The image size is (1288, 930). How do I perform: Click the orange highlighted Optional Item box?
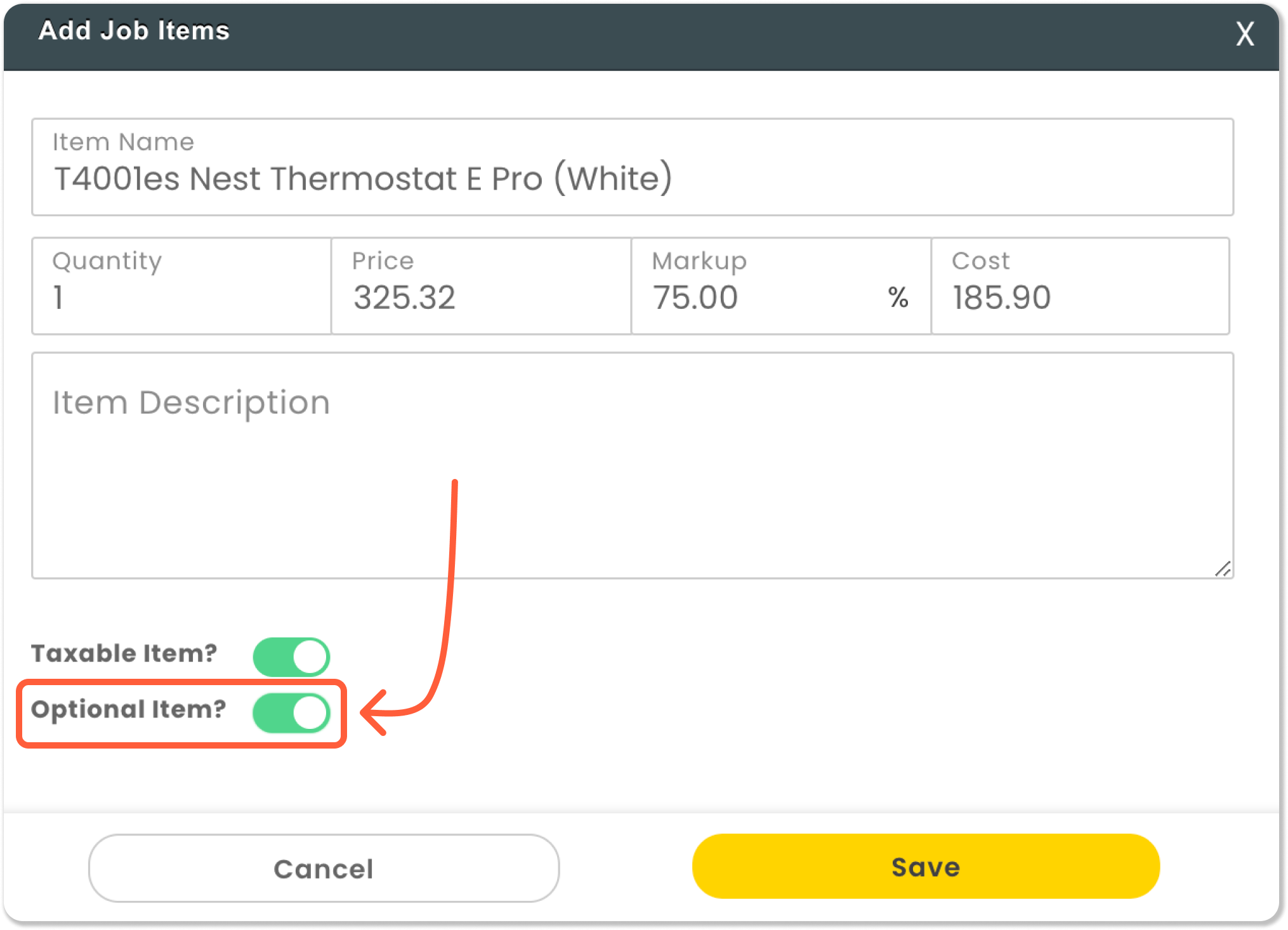[182, 712]
